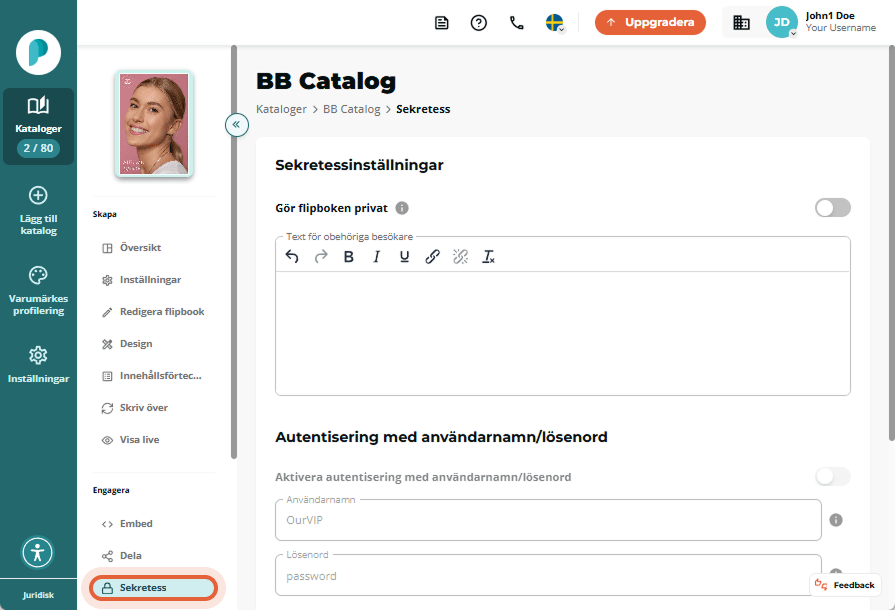895x610 pixels.
Task: Click the insert link icon
Action: 433,257
